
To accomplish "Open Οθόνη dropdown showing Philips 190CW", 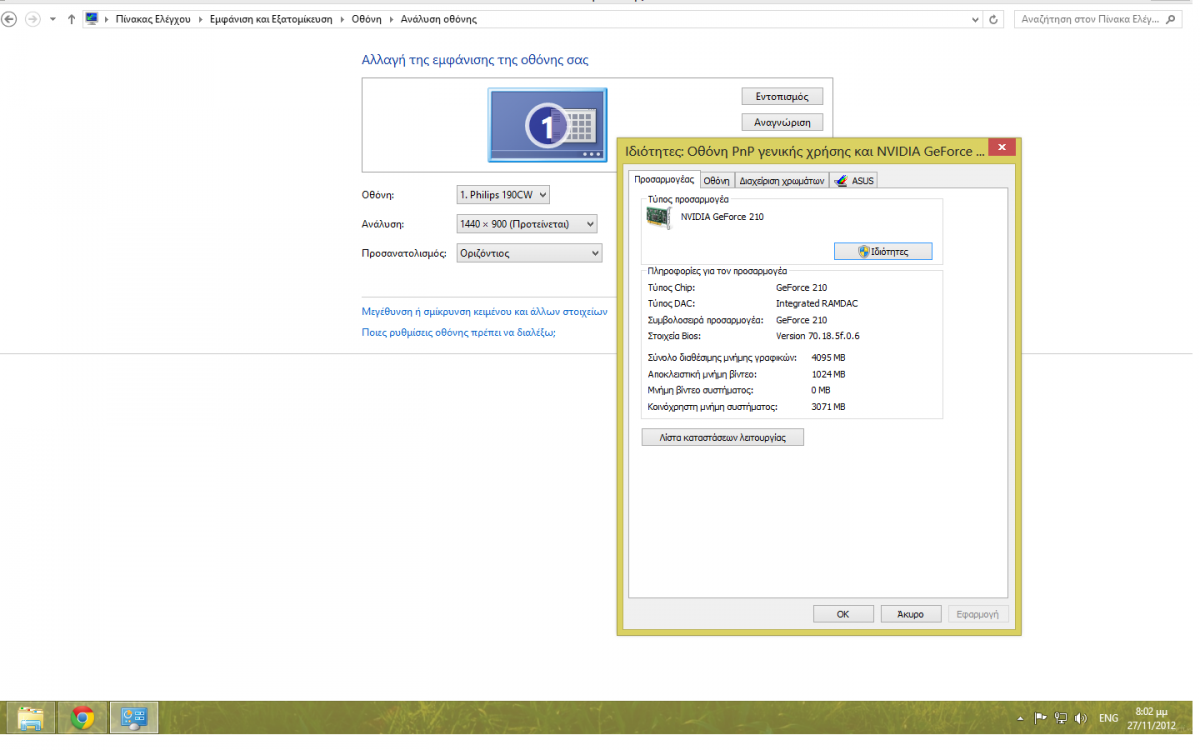I will point(503,195).
